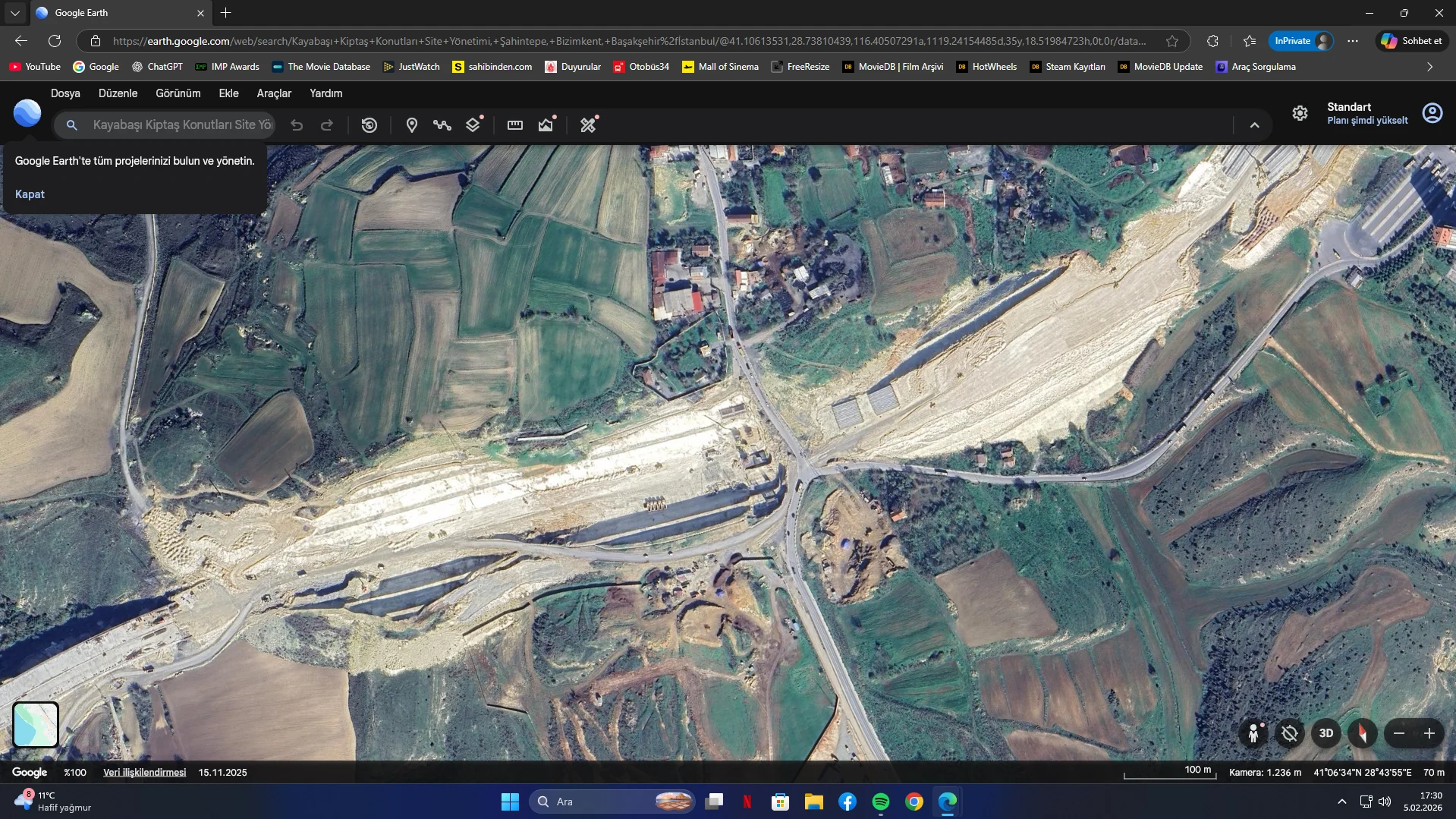Dismiss the tooltip with Kapat
The height and width of the screenshot is (819, 1456).
30,194
